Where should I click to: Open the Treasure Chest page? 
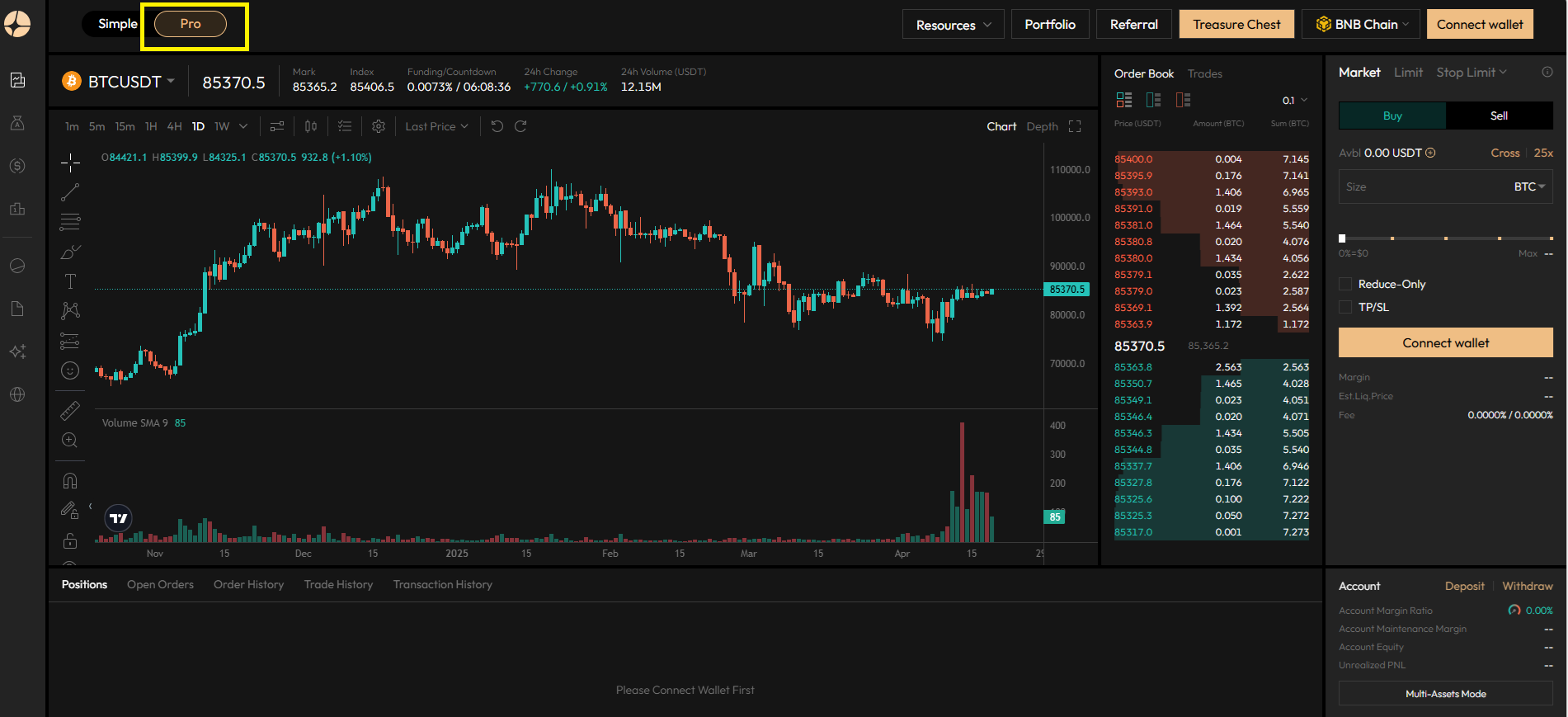click(x=1236, y=24)
